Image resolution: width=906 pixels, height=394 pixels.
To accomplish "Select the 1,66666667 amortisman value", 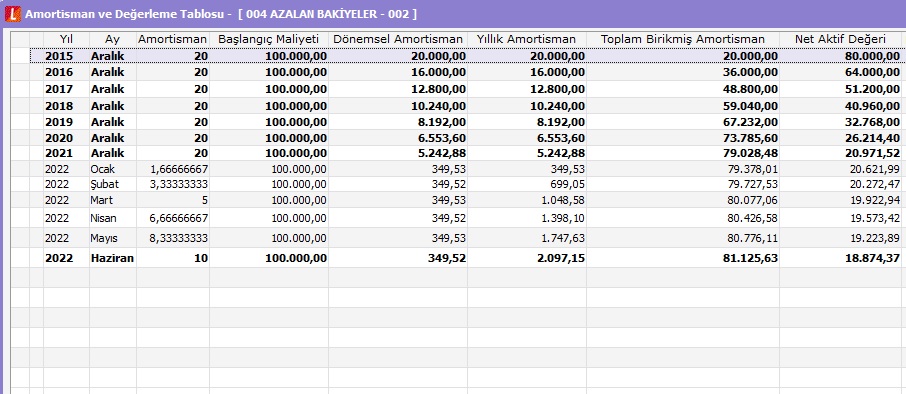I will tap(173, 169).
